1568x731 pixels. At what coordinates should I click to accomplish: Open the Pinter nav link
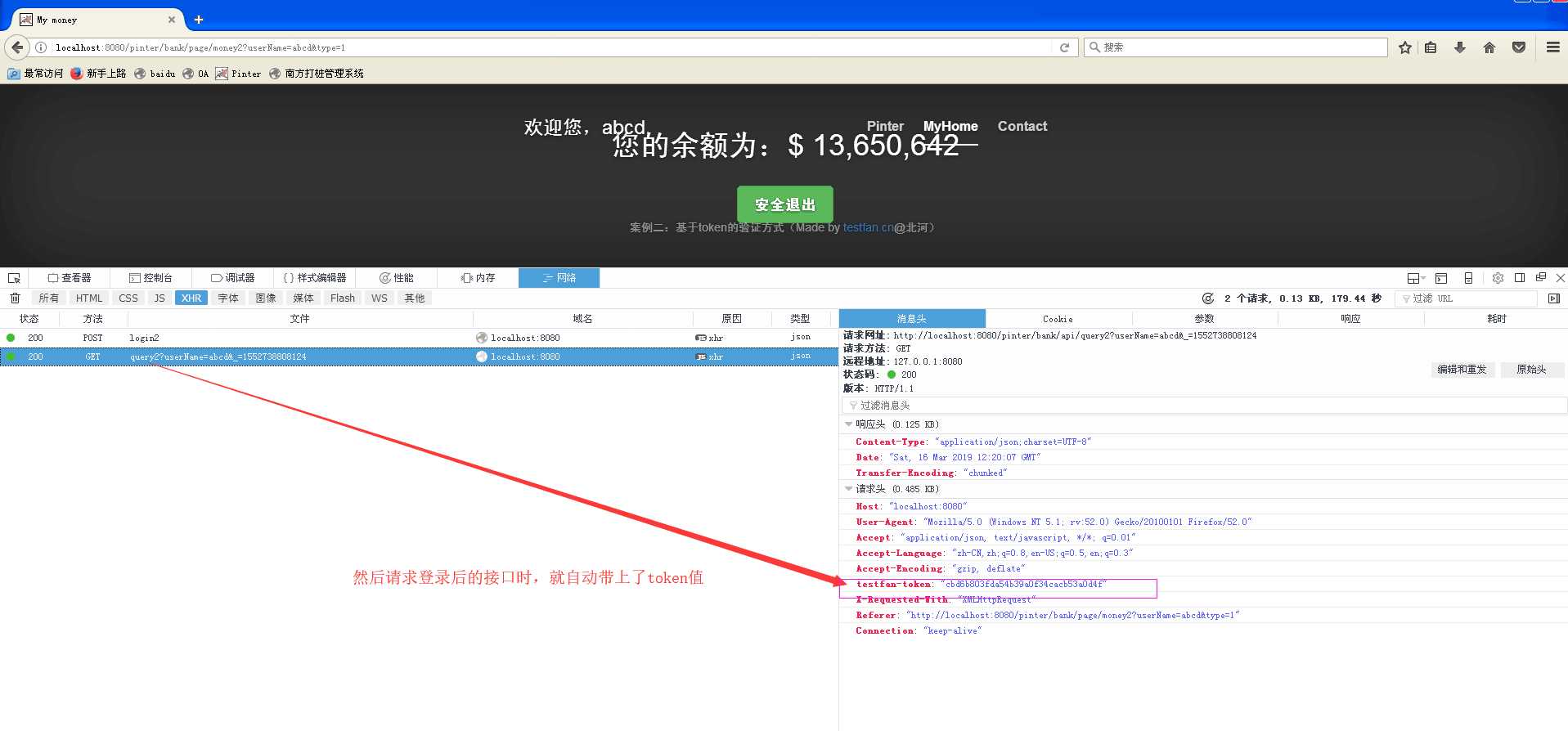(x=885, y=126)
